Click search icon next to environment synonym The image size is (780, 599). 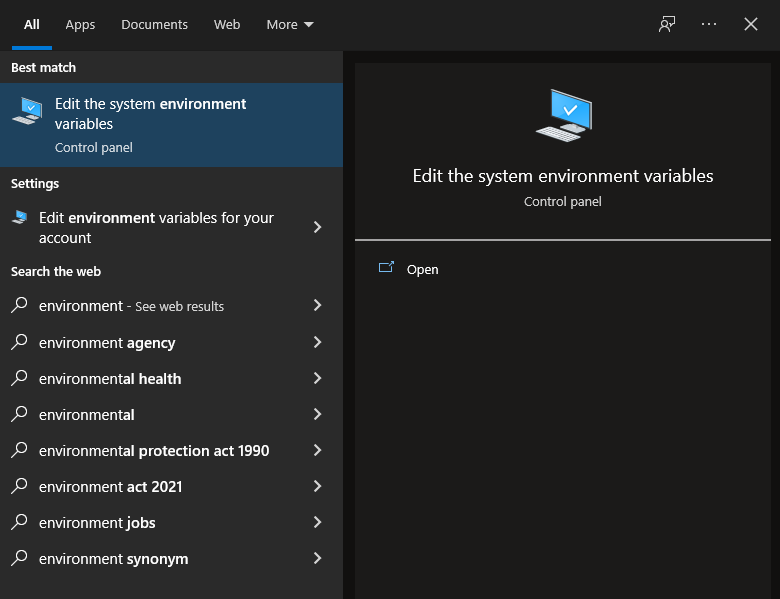19,558
